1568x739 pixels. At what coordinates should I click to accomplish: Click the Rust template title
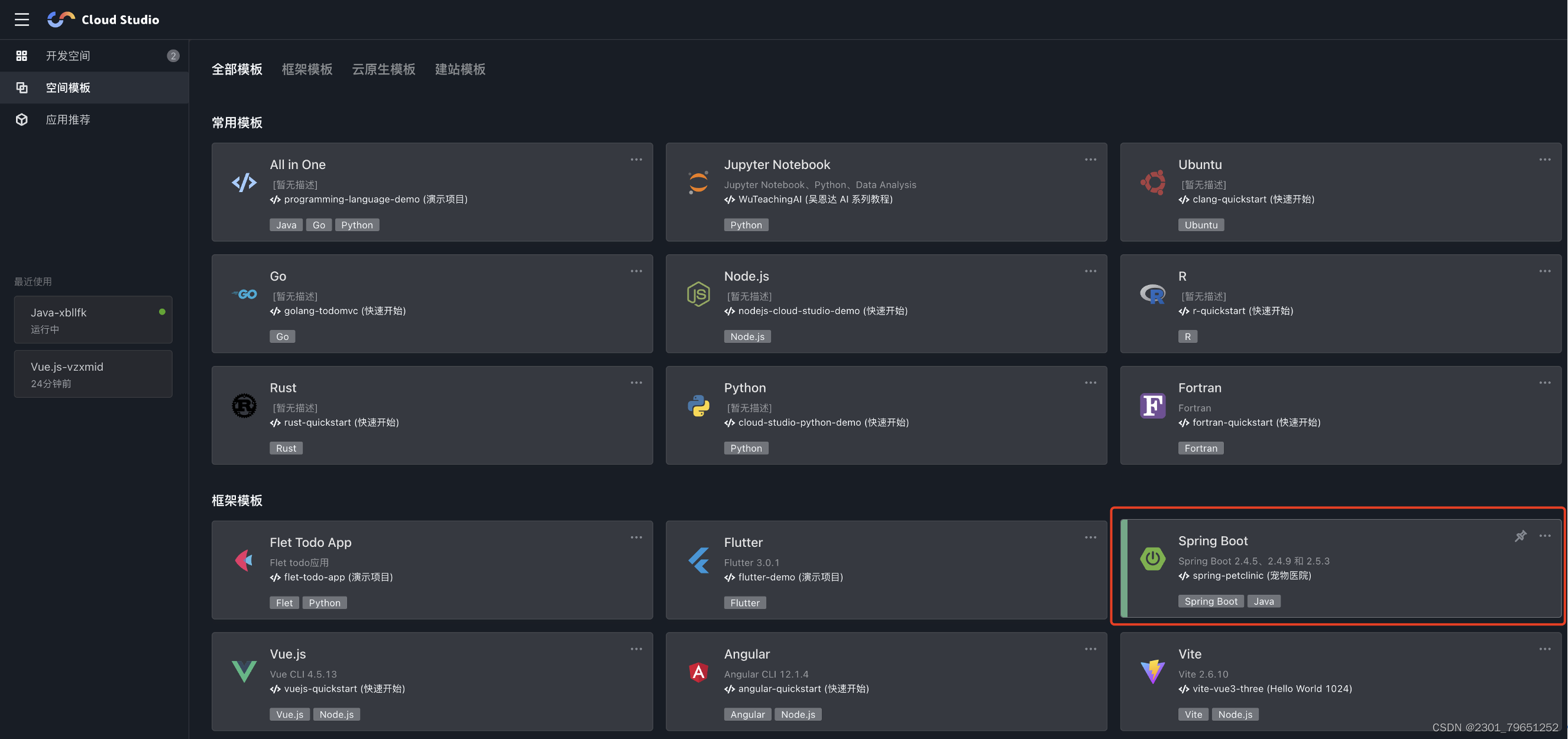pos(283,388)
